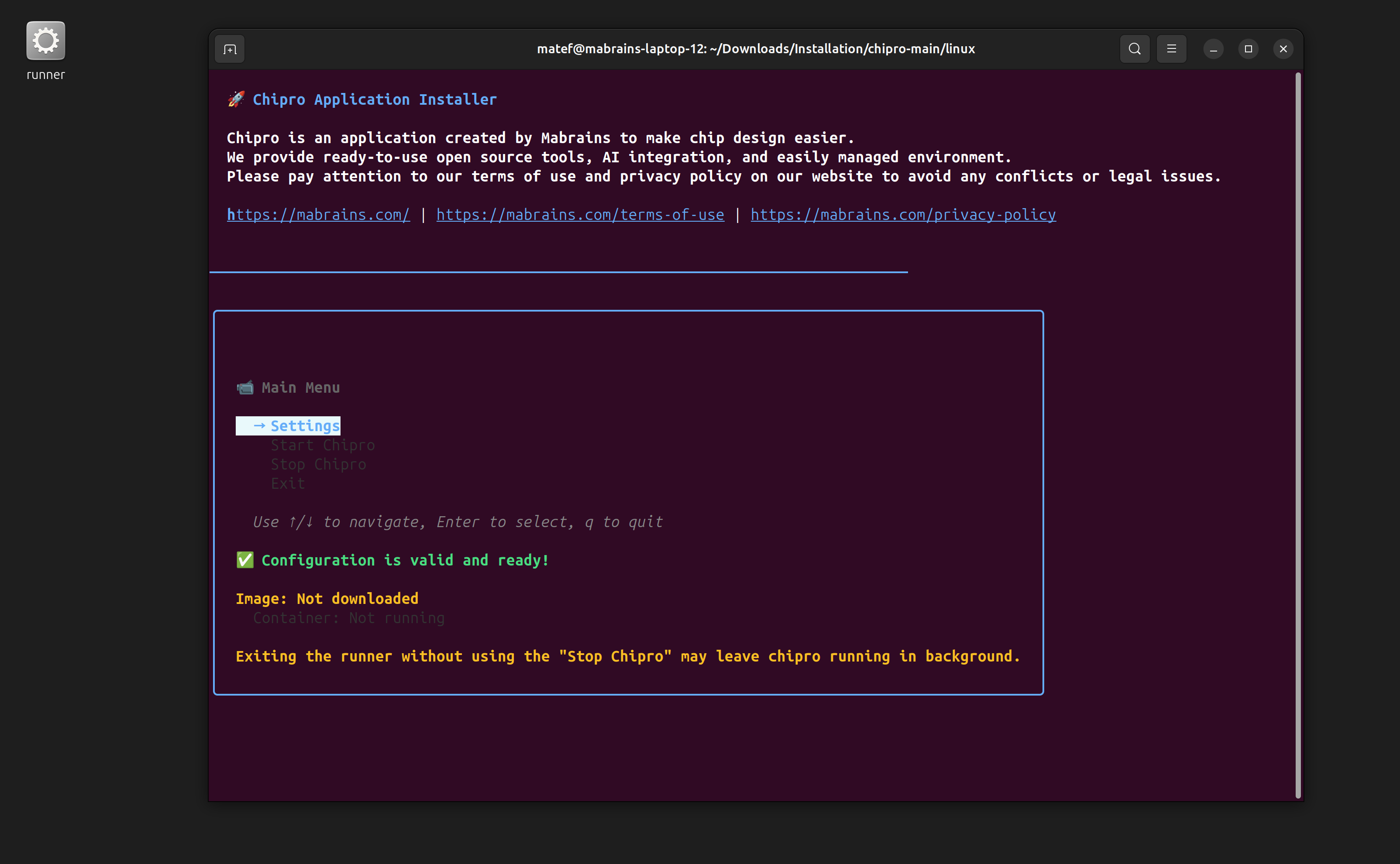Click the terminal window title bar path
The height and width of the screenshot is (864, 1400).
(756, 48)
